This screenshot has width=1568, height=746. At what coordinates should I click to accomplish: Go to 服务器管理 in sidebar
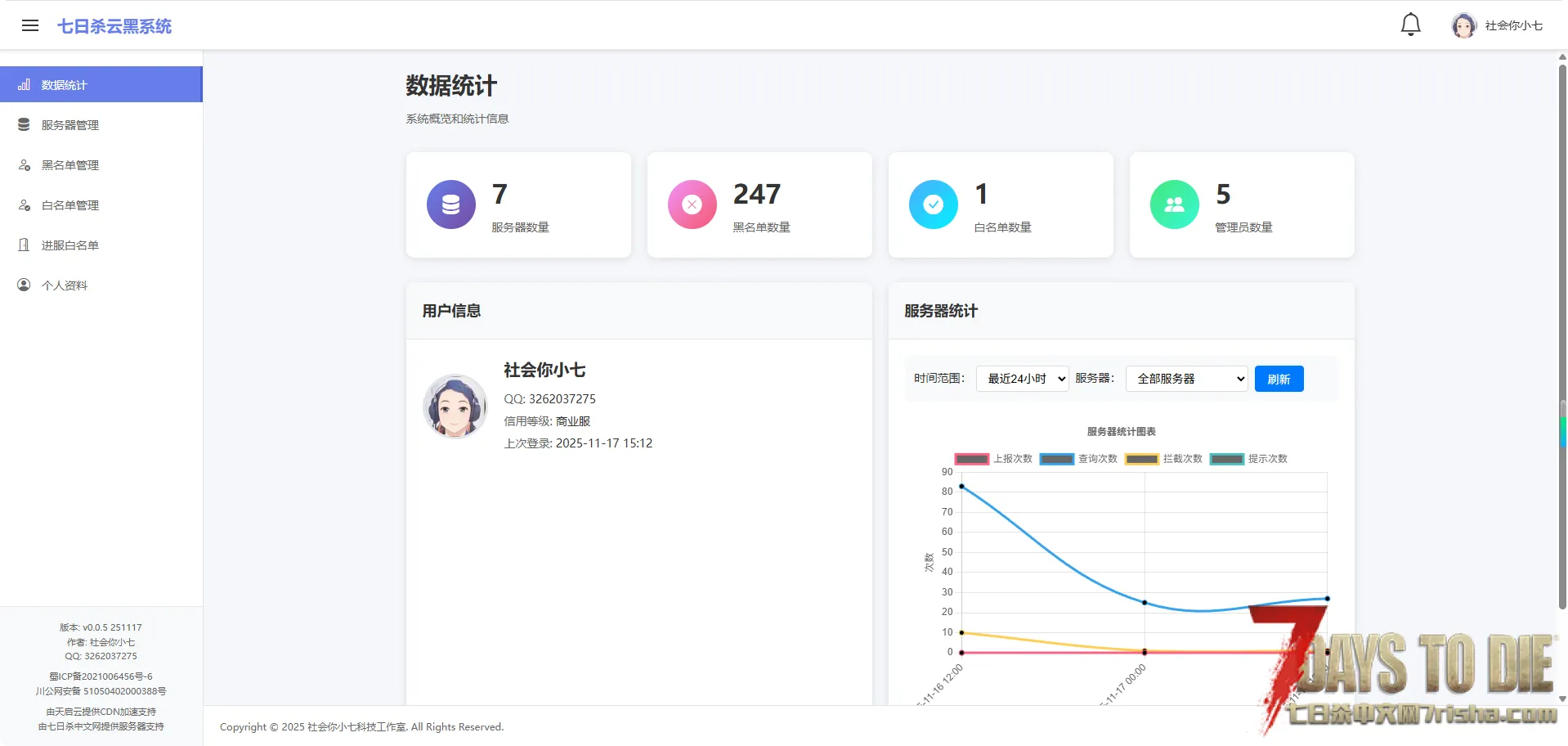click(x=70, y=125)
